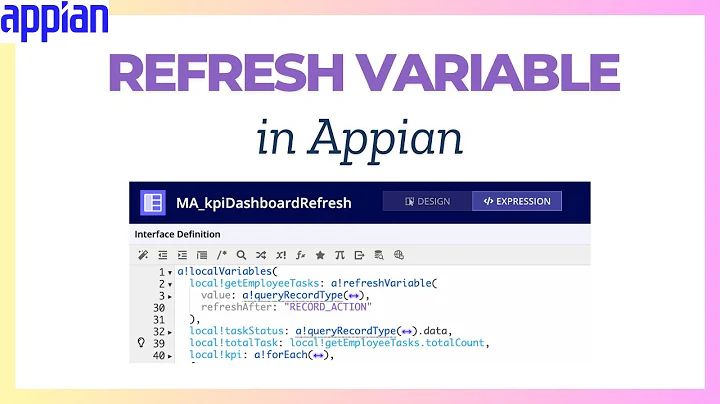Click the a!forEach function text
The width and height of the screenshot is (720, 404).
(281, 354)
